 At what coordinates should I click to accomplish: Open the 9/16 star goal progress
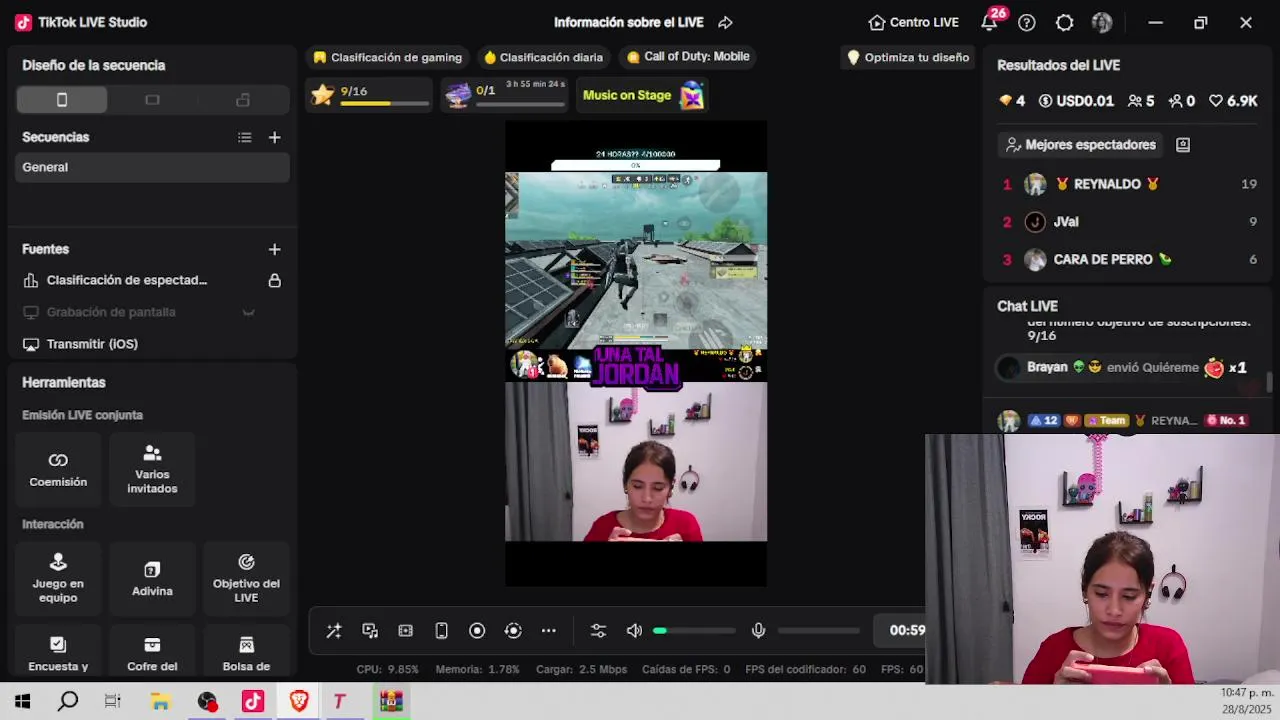370,95
